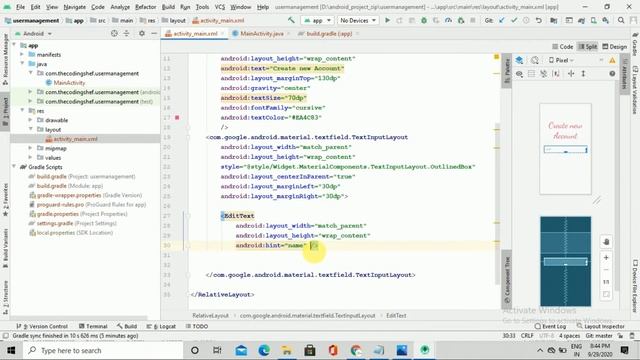This screenshot has height=360, width=640.
Task: Click the line 17 color gutter swatch
Action: pyautogui.click(x=177, y=118)
